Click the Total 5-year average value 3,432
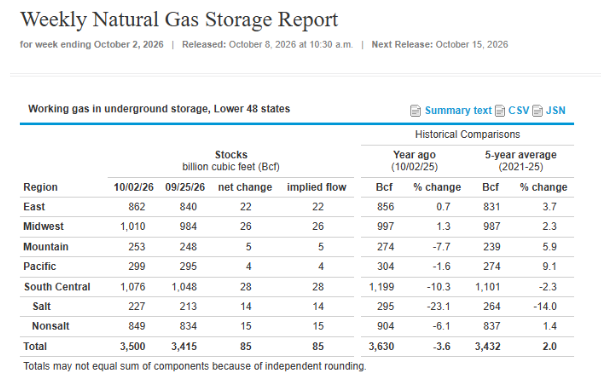 (488, 346)
